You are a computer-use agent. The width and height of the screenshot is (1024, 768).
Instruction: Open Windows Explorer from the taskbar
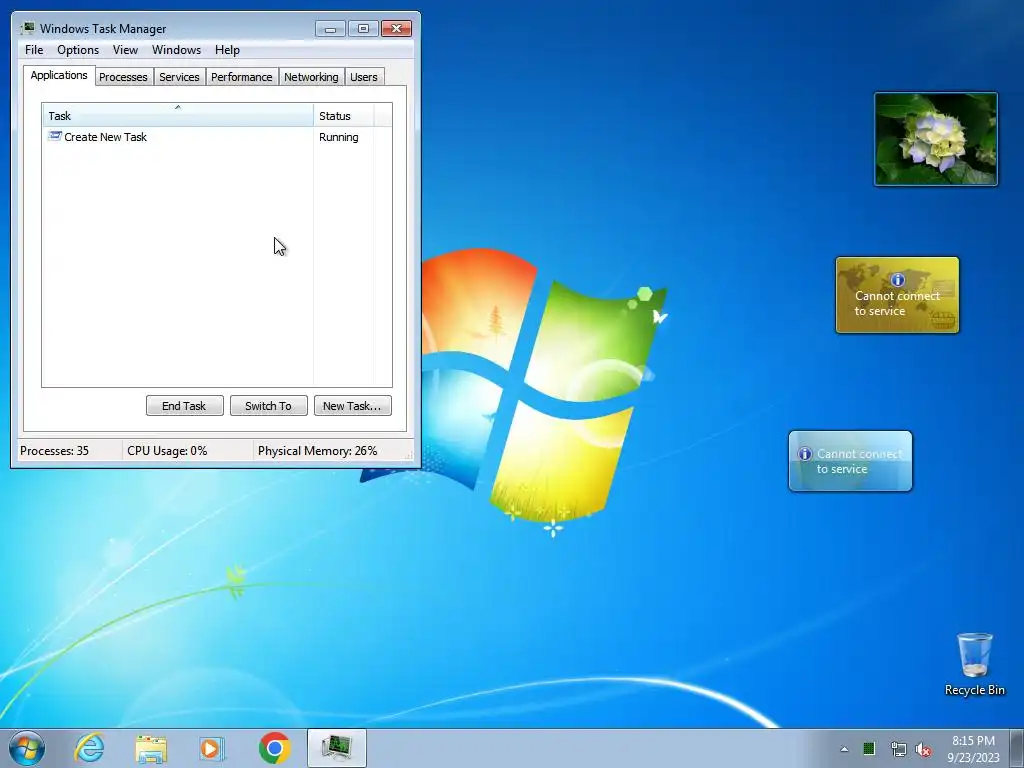(151, 748)
